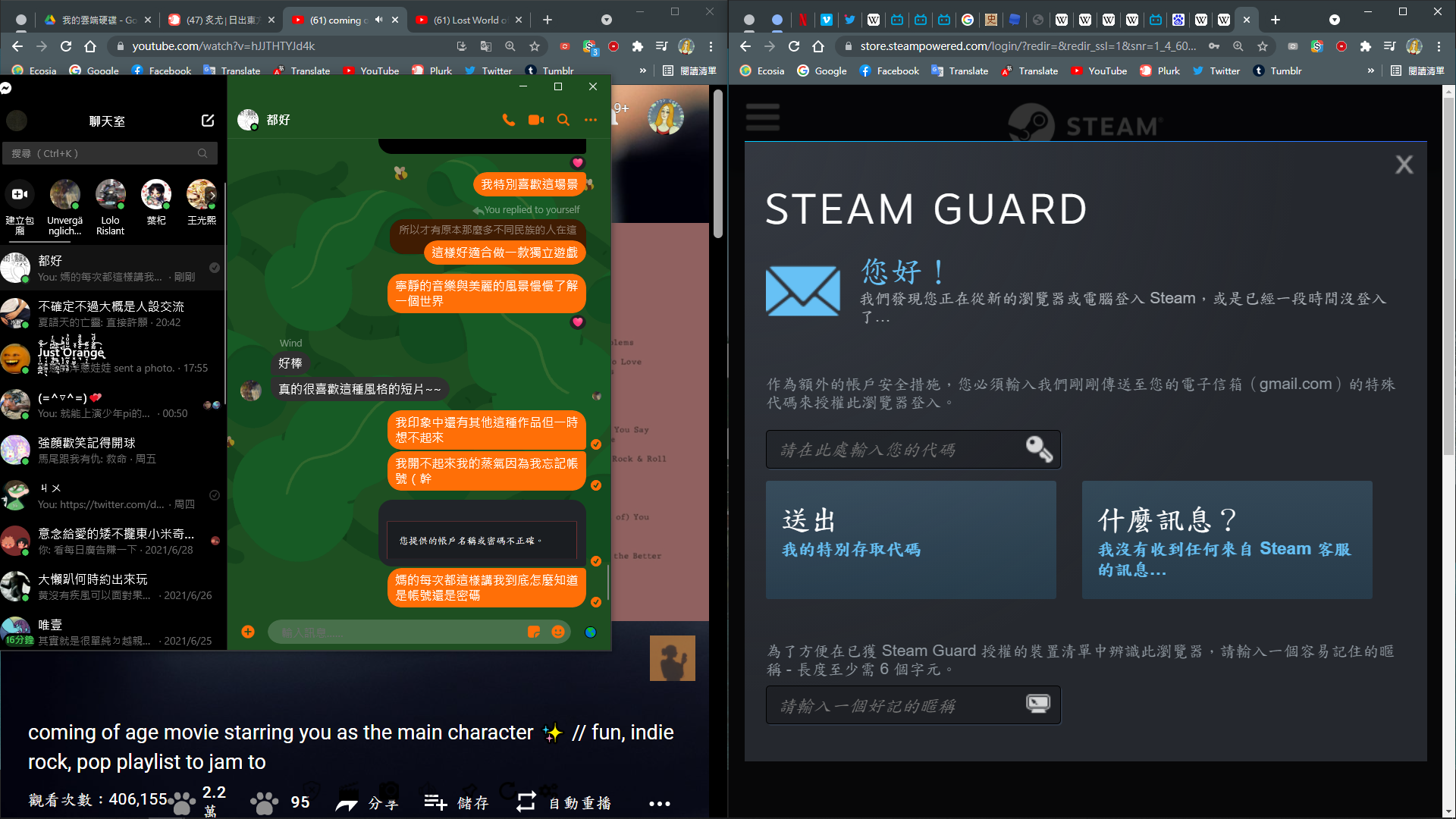
Task: Open saved passwords key icon in Steam address bar
Action: click(x=1214, y=46)
